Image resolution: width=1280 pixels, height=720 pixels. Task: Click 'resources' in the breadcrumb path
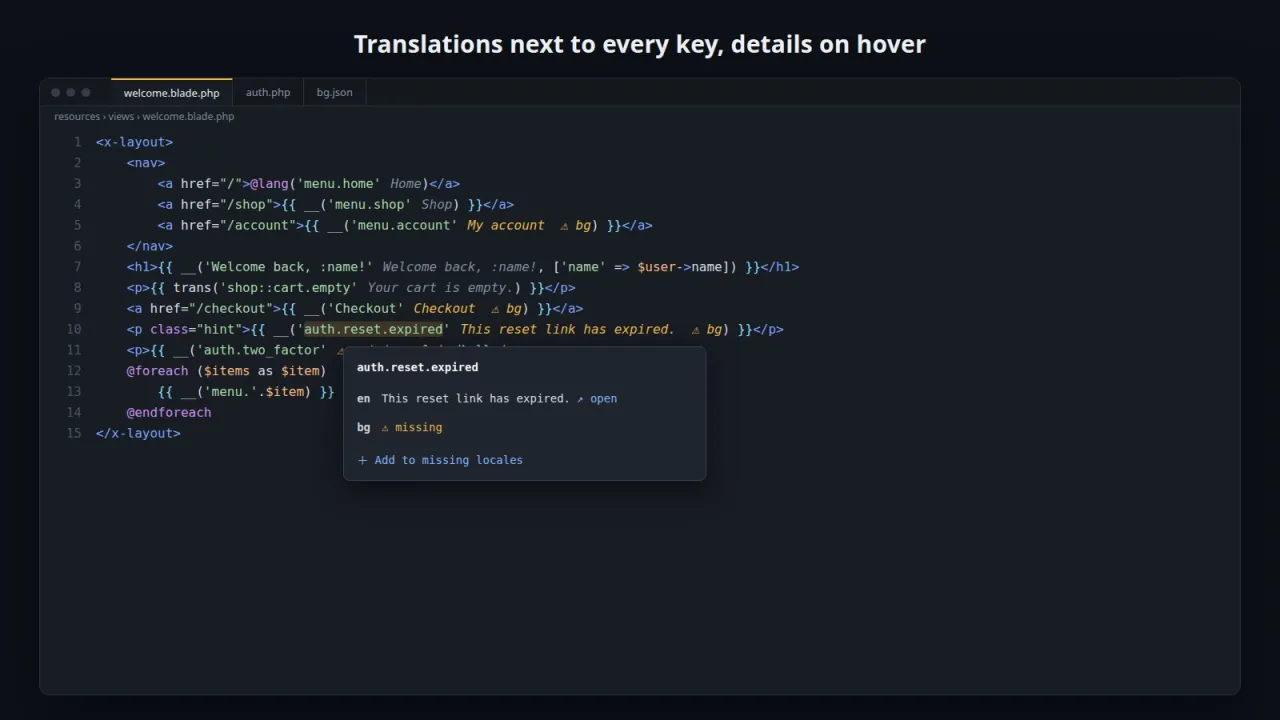click(x=77, y=116)
